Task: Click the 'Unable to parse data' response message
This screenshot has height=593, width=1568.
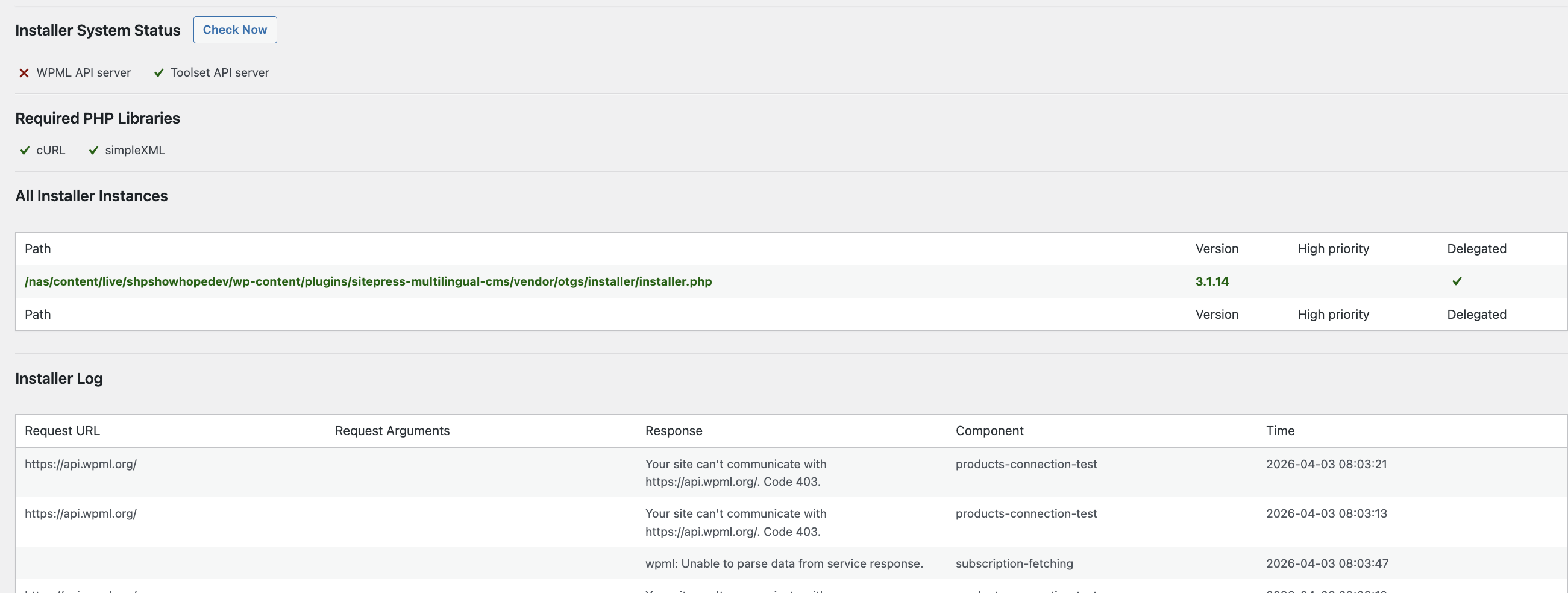Action: tap(783, 563)
